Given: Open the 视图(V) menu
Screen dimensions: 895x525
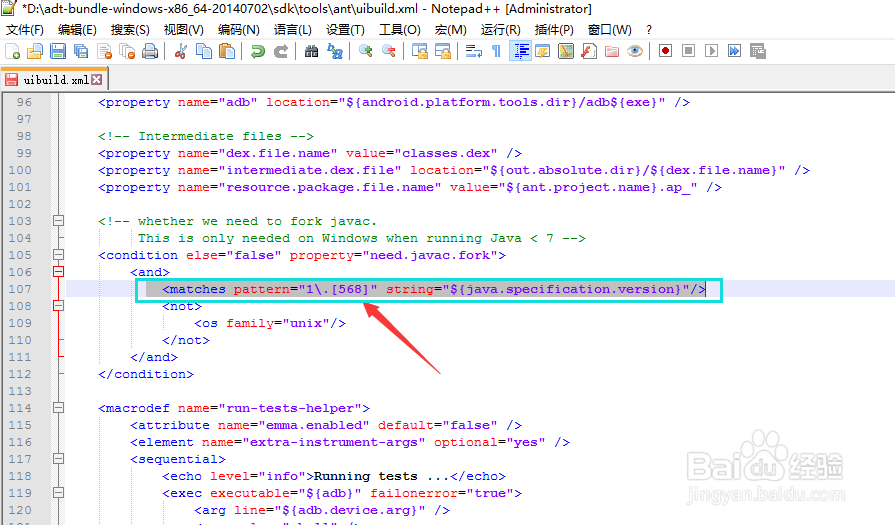Looking at the screenshot, I should click(x=183, y=30).
